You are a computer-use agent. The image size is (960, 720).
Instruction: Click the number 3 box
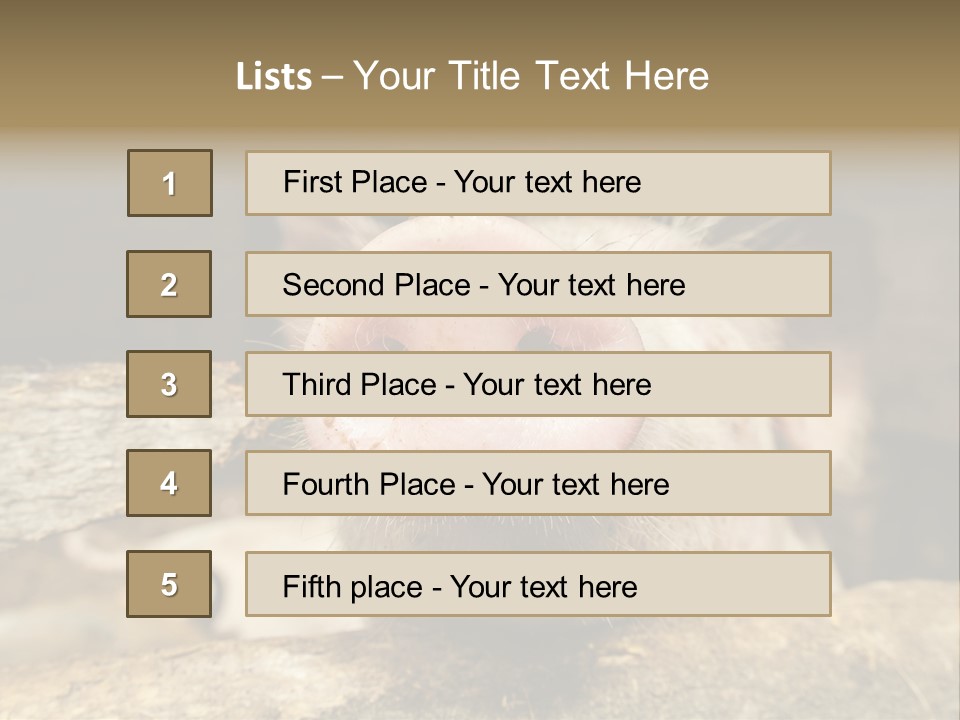click(169, 384)
